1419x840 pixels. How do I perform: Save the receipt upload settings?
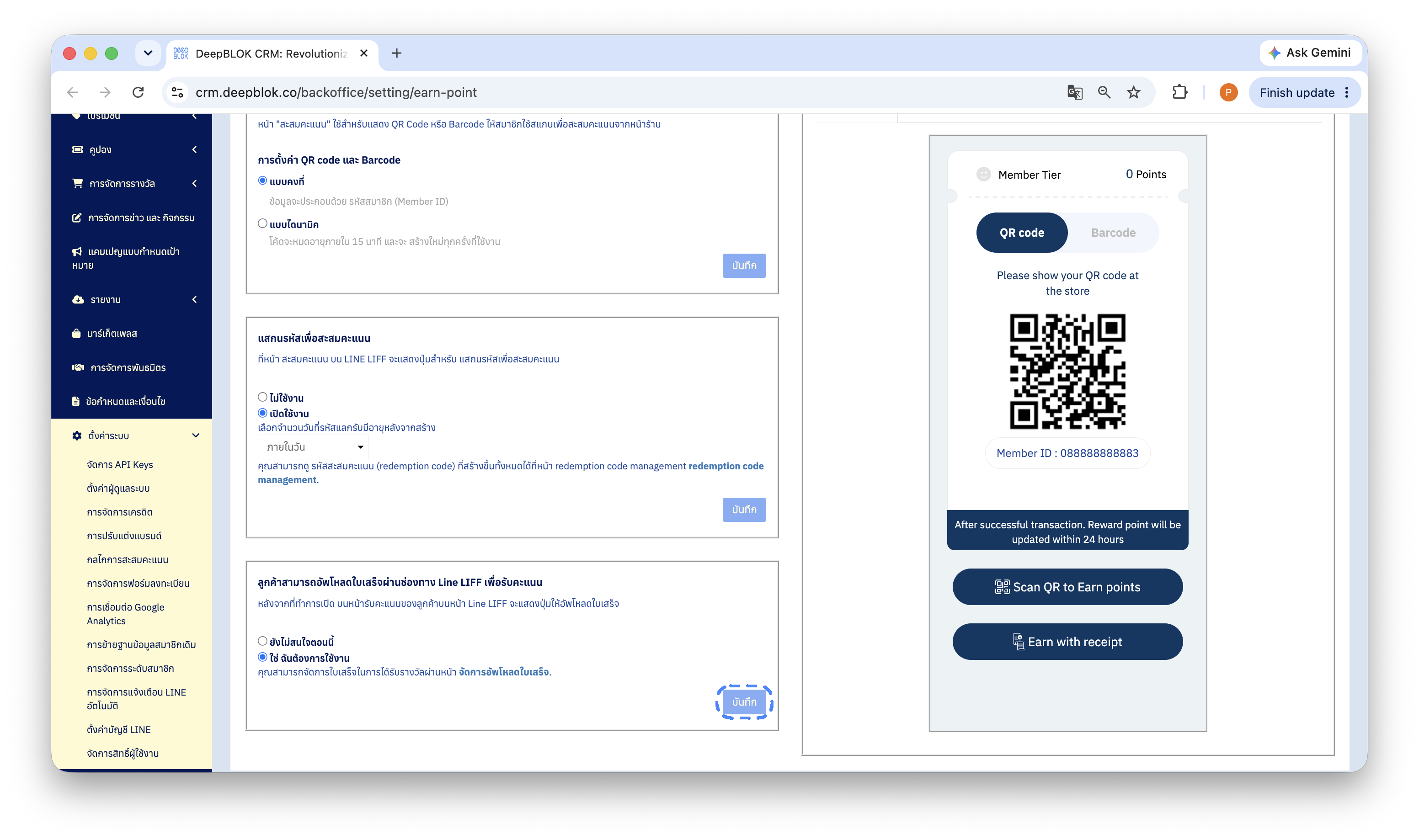point(744,702)
